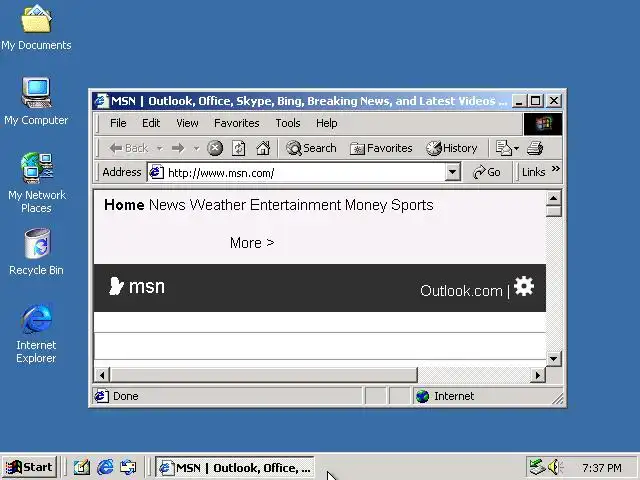Open the Help menu

tap(327, 123)
